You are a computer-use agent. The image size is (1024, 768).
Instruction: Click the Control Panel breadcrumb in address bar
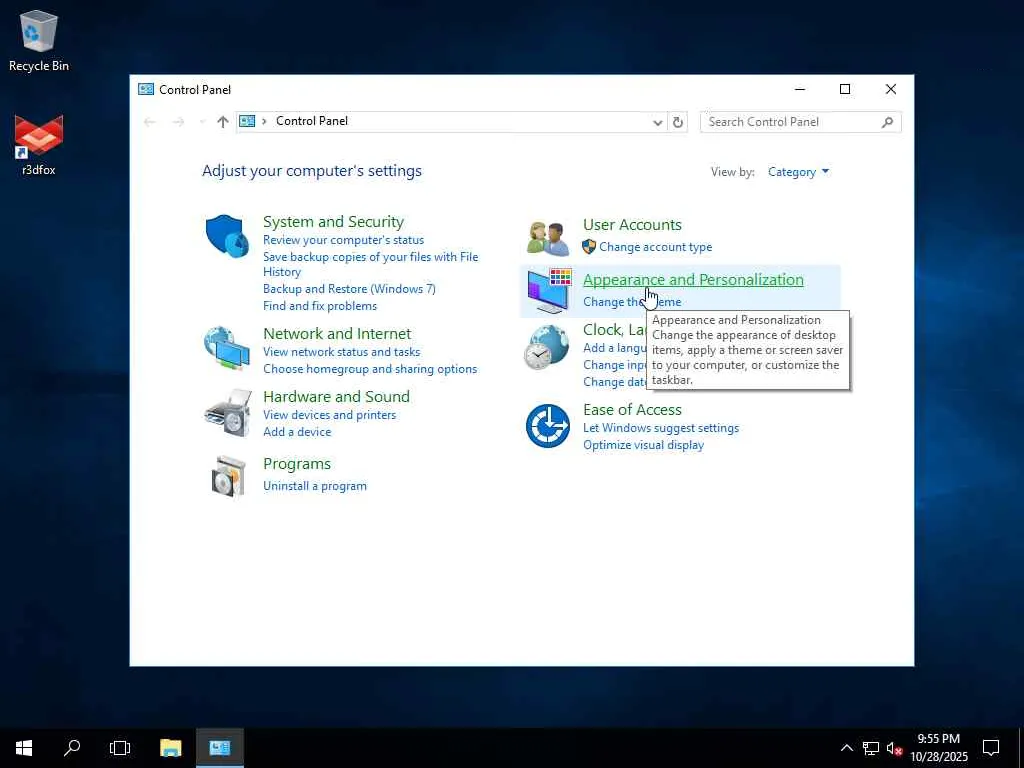pos(312,121)
